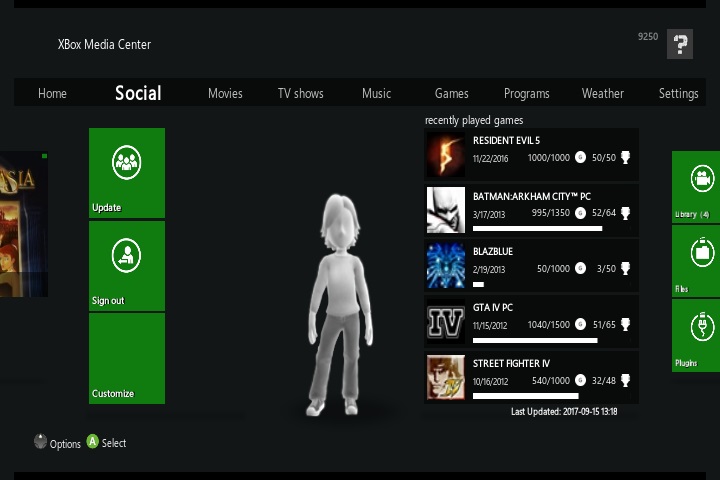Image resolution: width=720 pixels, height=480 pixels.
Task: Click Street Fighter IV gamerscore G icon
Action: (580, 380)
